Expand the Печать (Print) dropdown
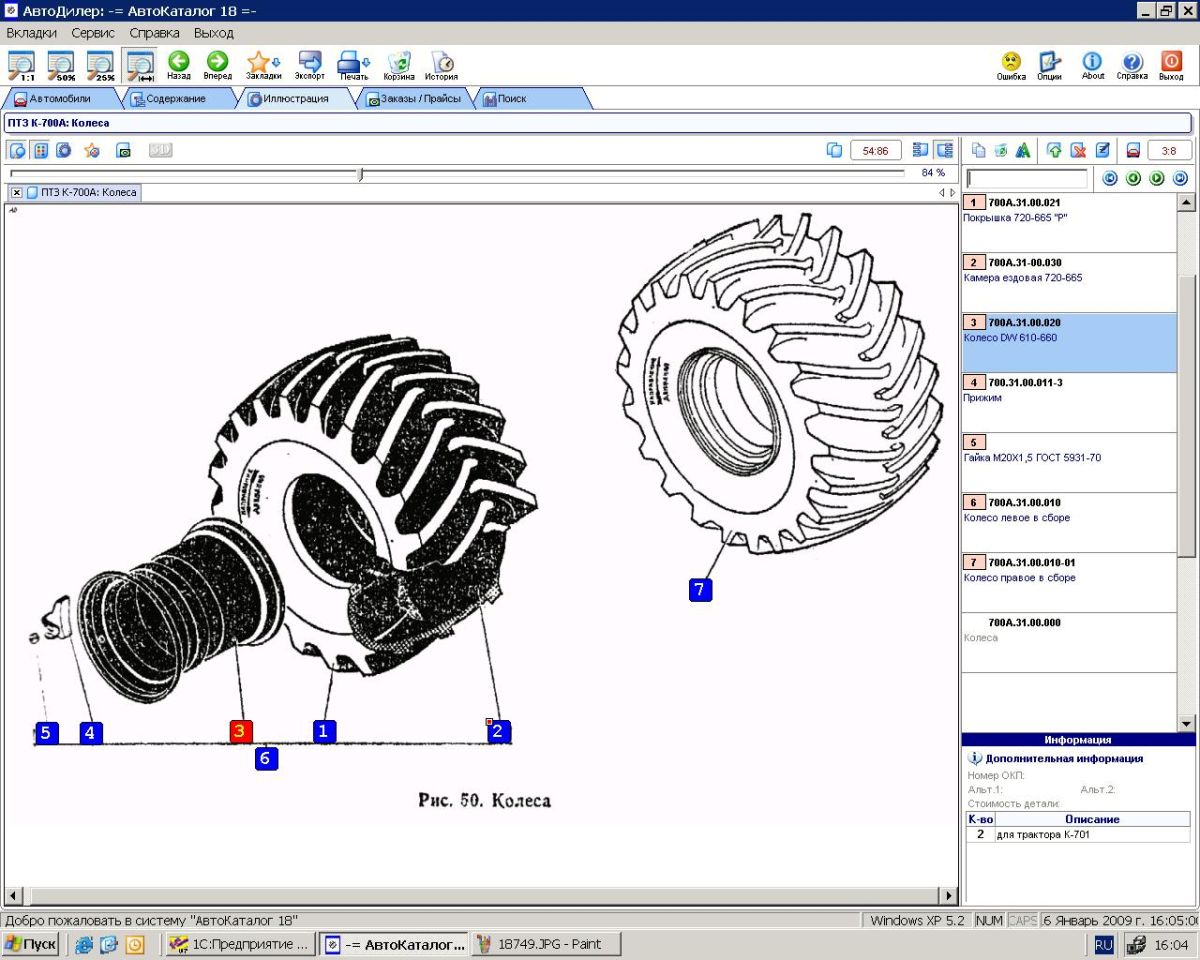 click(x=353, y=63)
